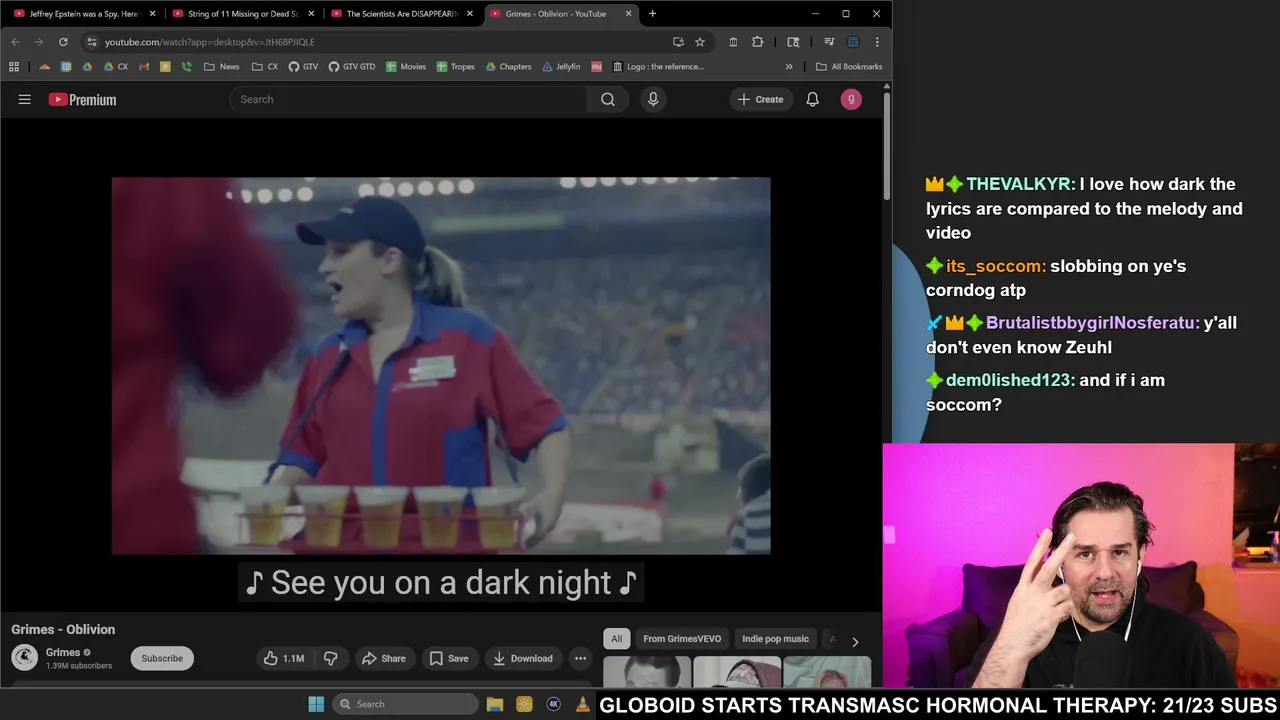Select the Indie pop music chip
Viewport: 1280px width, 720px height.
(776, 639)
